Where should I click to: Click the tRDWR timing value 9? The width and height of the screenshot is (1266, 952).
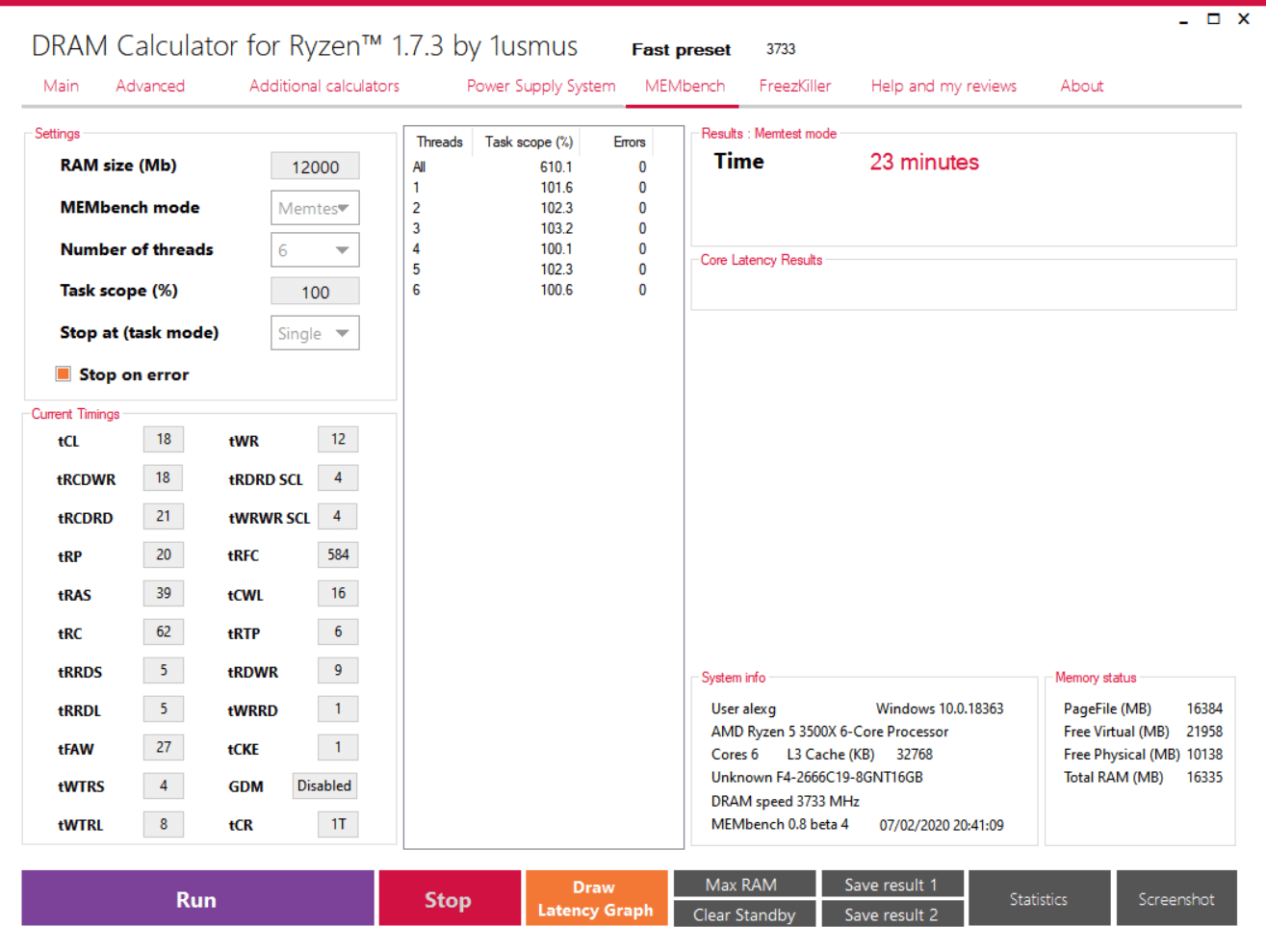coord(338,670)
